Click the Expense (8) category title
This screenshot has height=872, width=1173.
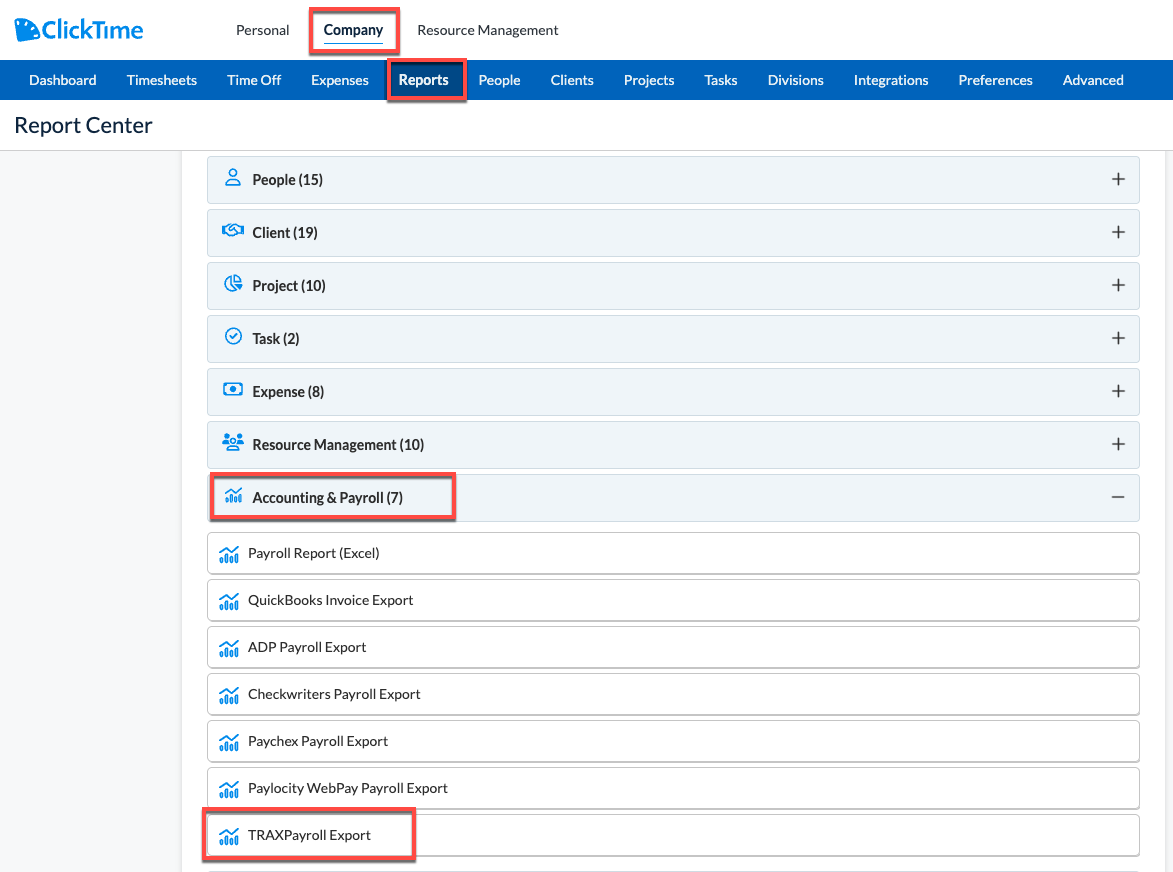288,392
